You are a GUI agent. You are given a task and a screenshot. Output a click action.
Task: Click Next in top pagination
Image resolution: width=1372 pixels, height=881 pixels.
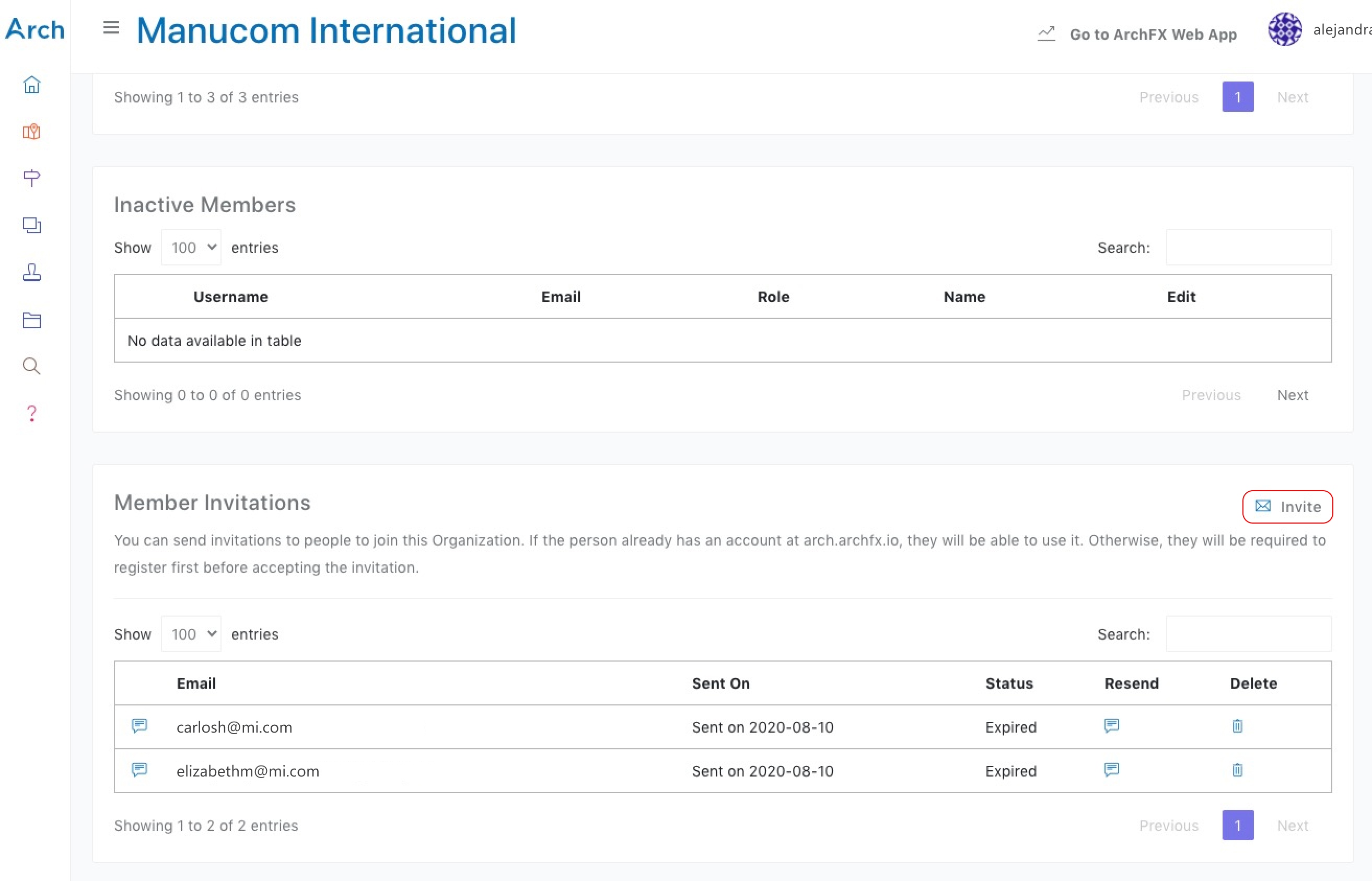pyautogui.click(x=1293, y=97)
